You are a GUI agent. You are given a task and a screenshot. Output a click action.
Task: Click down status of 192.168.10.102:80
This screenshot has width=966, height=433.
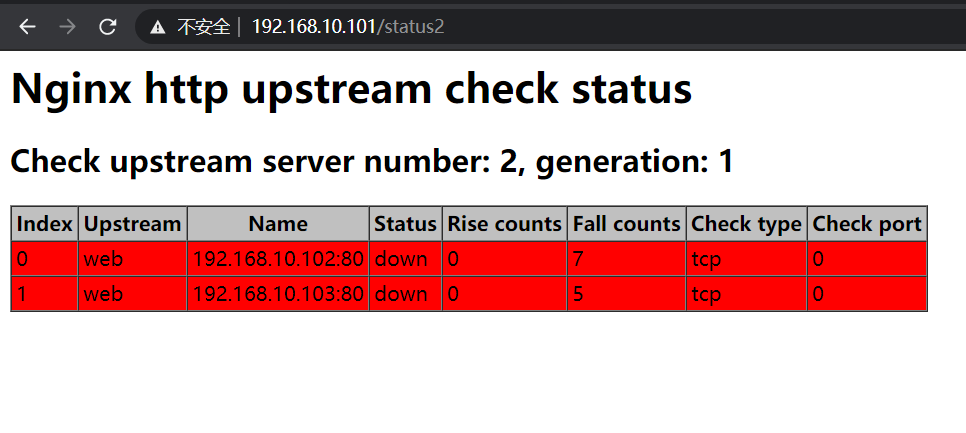click(405, 259)
